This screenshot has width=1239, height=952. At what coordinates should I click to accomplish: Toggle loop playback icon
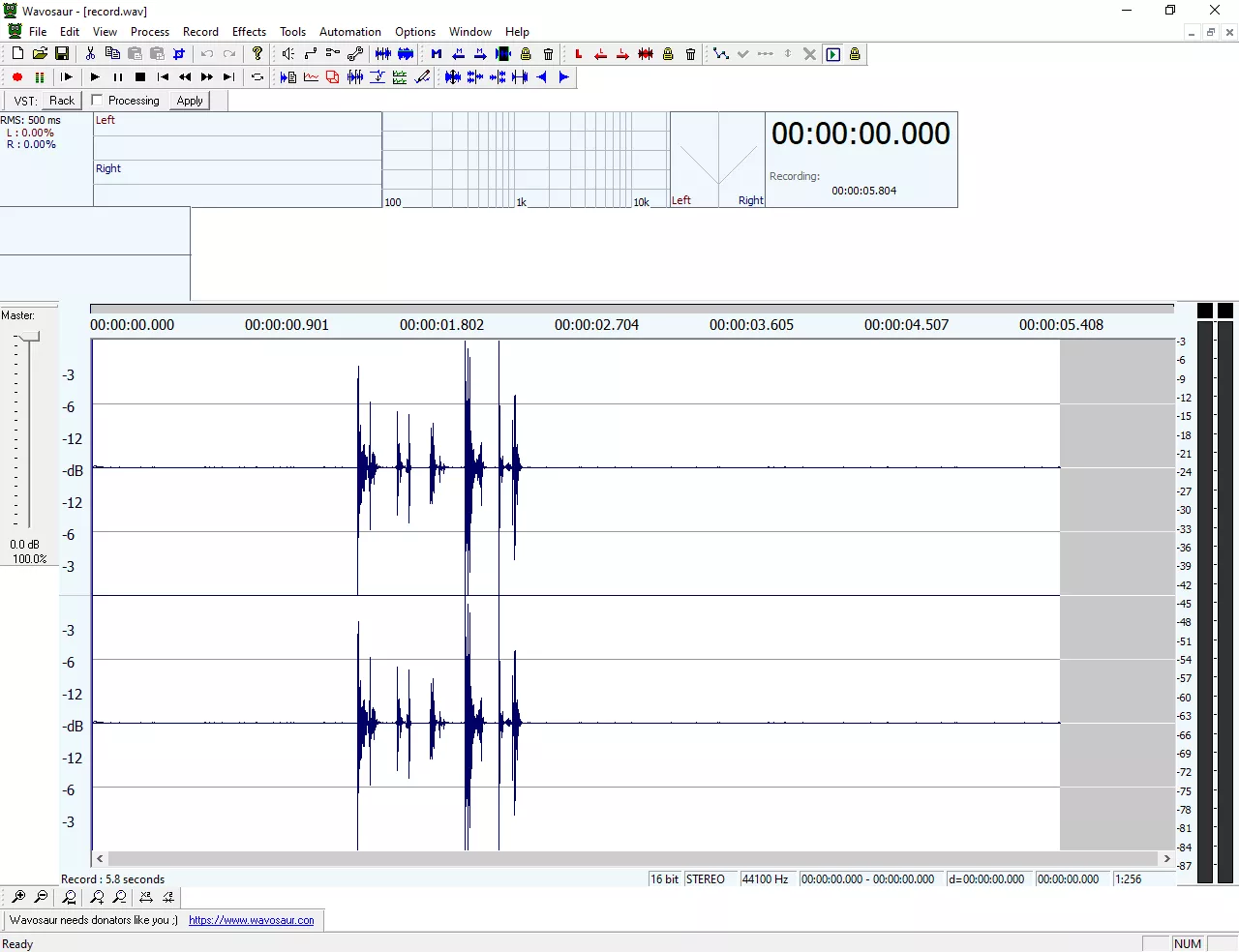pos(257,77)
